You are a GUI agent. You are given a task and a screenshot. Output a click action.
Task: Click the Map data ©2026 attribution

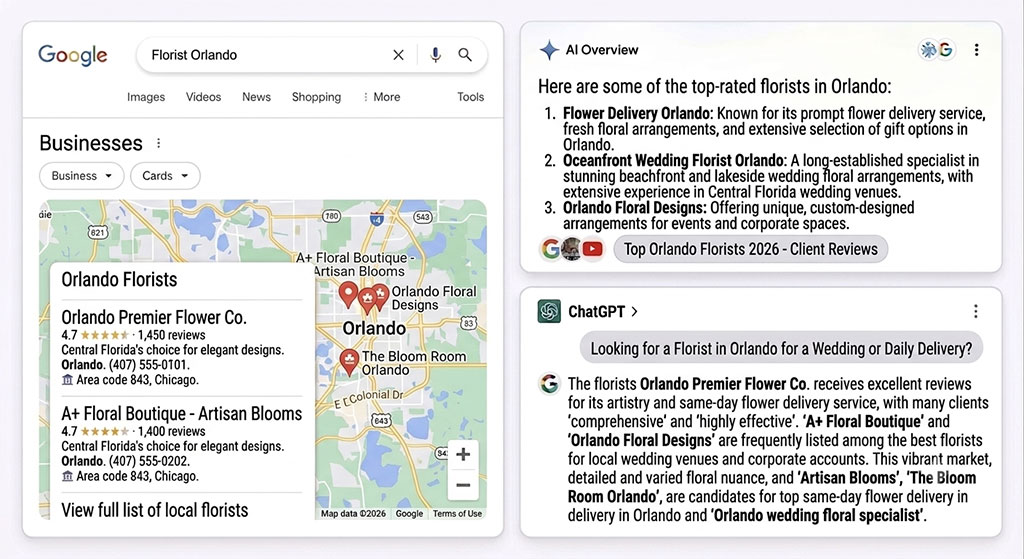tap(353, 513)
